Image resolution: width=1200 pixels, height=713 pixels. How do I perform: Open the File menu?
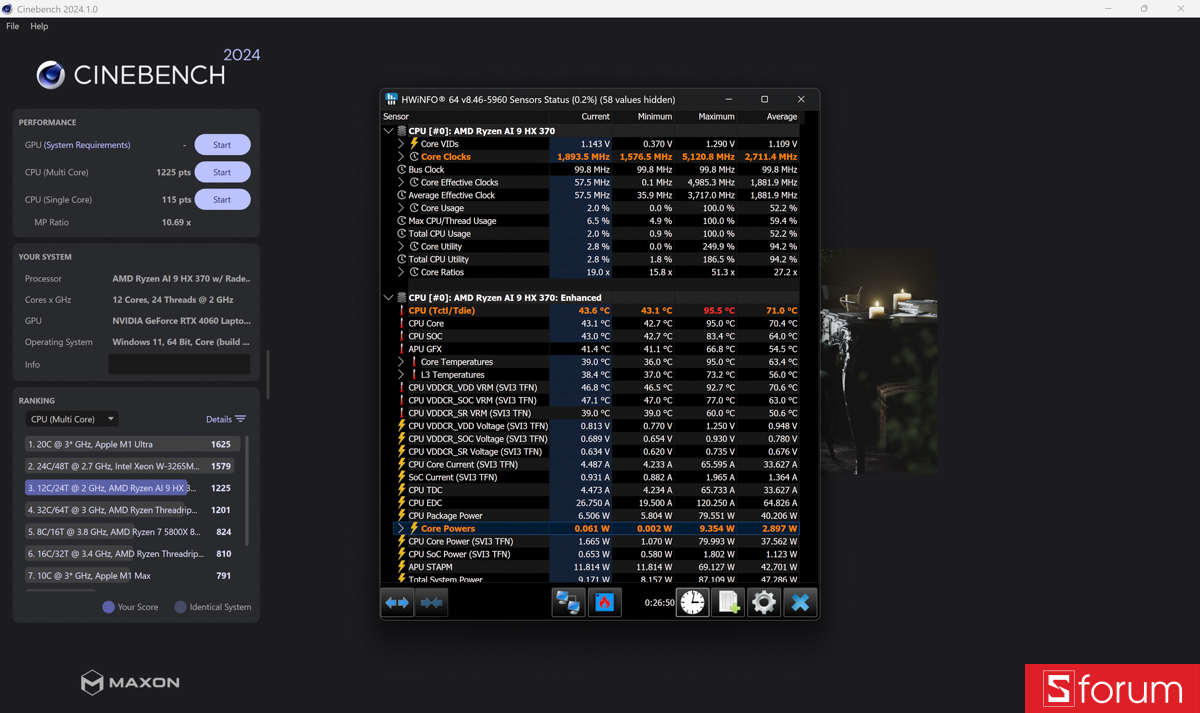[x=13, y=26]
